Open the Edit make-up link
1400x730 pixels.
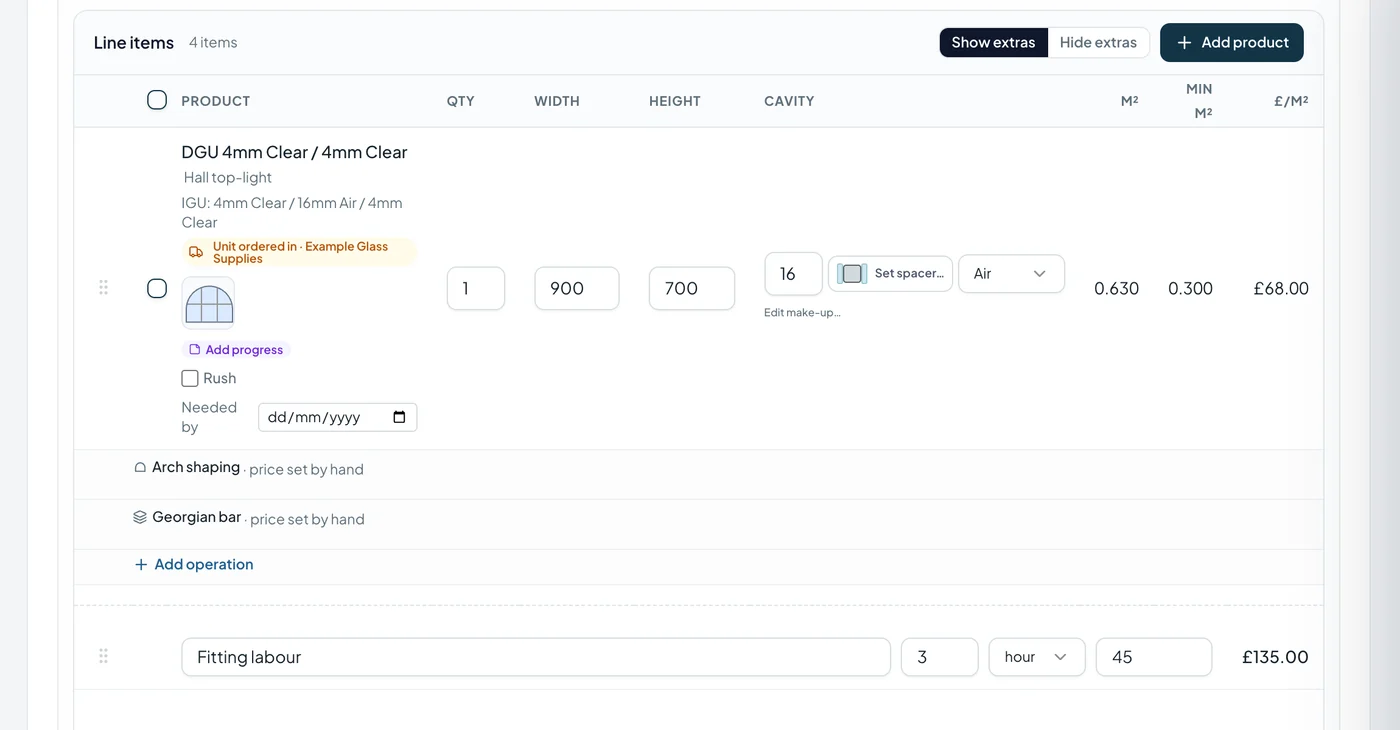pyautogui.click(x=802, y=312)
